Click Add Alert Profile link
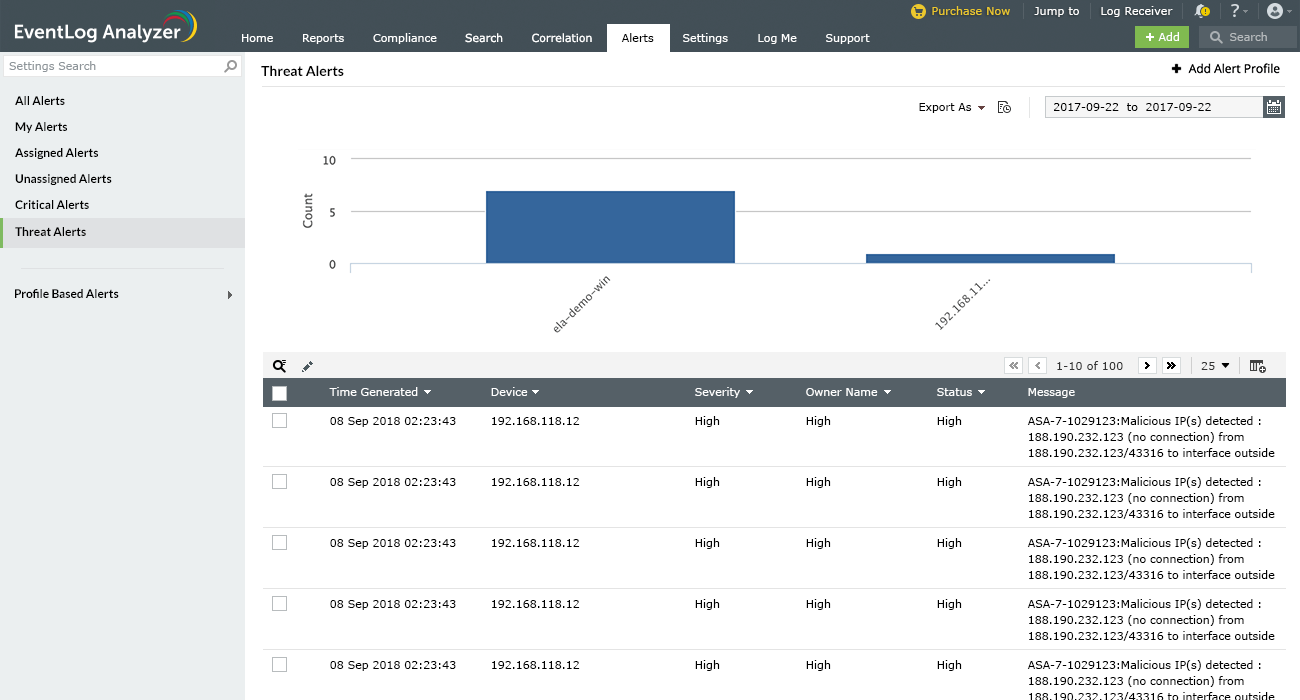Screen dimensions: 1300x700 tap(1225, 69)
